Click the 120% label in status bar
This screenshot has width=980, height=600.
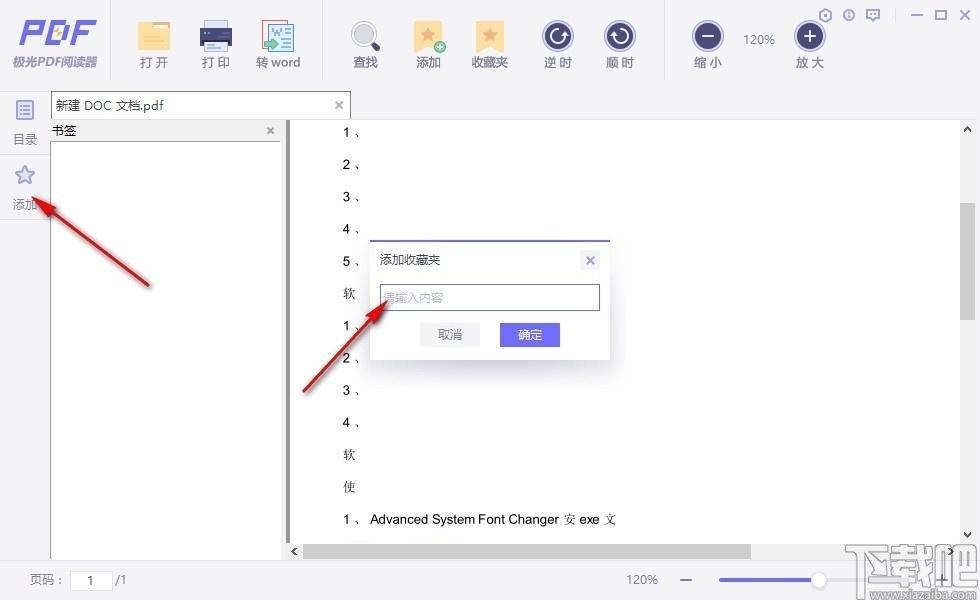(642, 580)
